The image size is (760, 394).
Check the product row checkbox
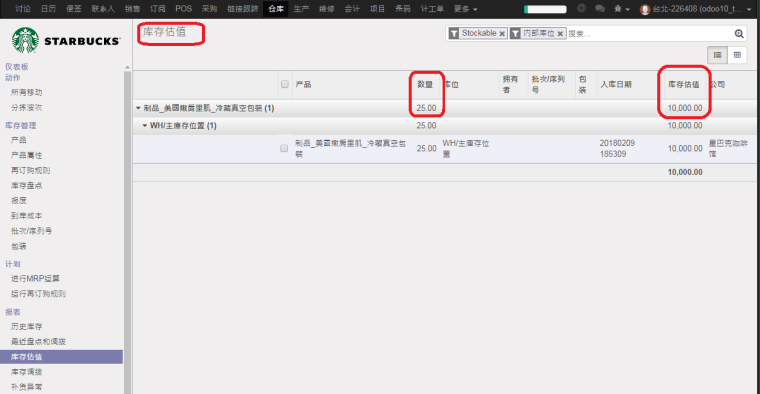tap(284, 148)
